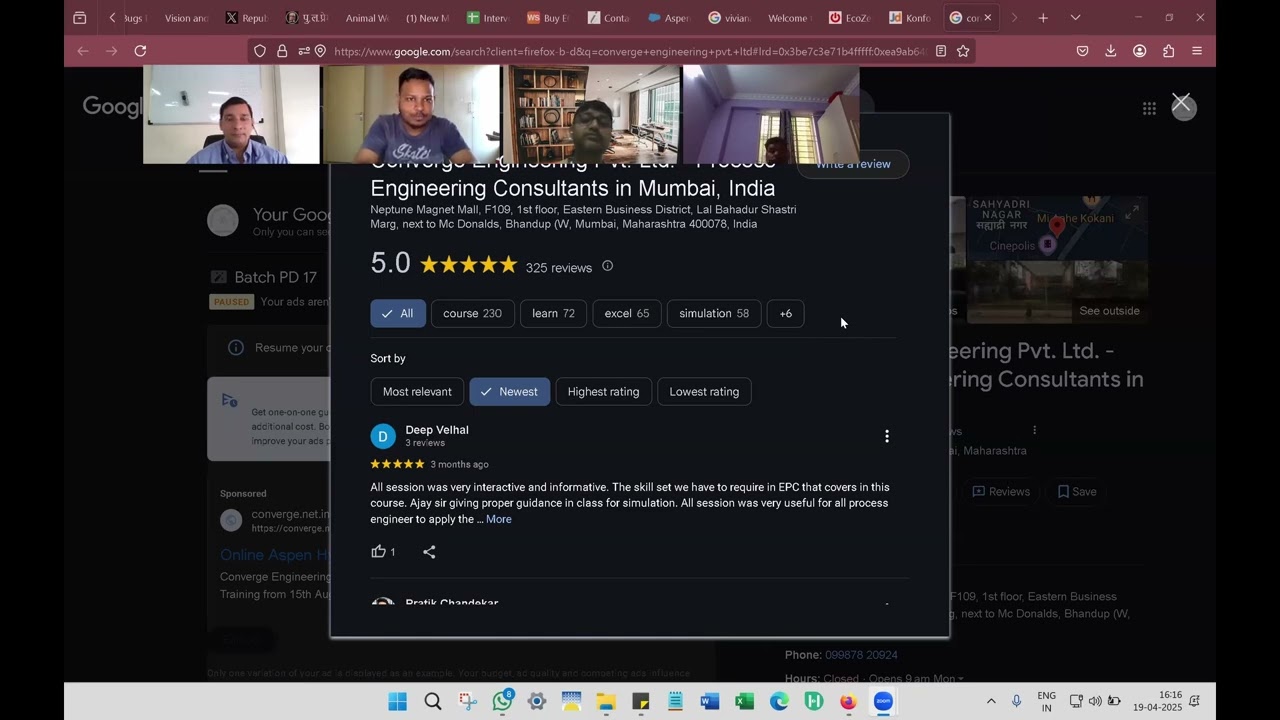Image resolution: width=1280 pixels, height=720 pixels.
Task: Switch to the Vision and tab
Action: (187, 18)
